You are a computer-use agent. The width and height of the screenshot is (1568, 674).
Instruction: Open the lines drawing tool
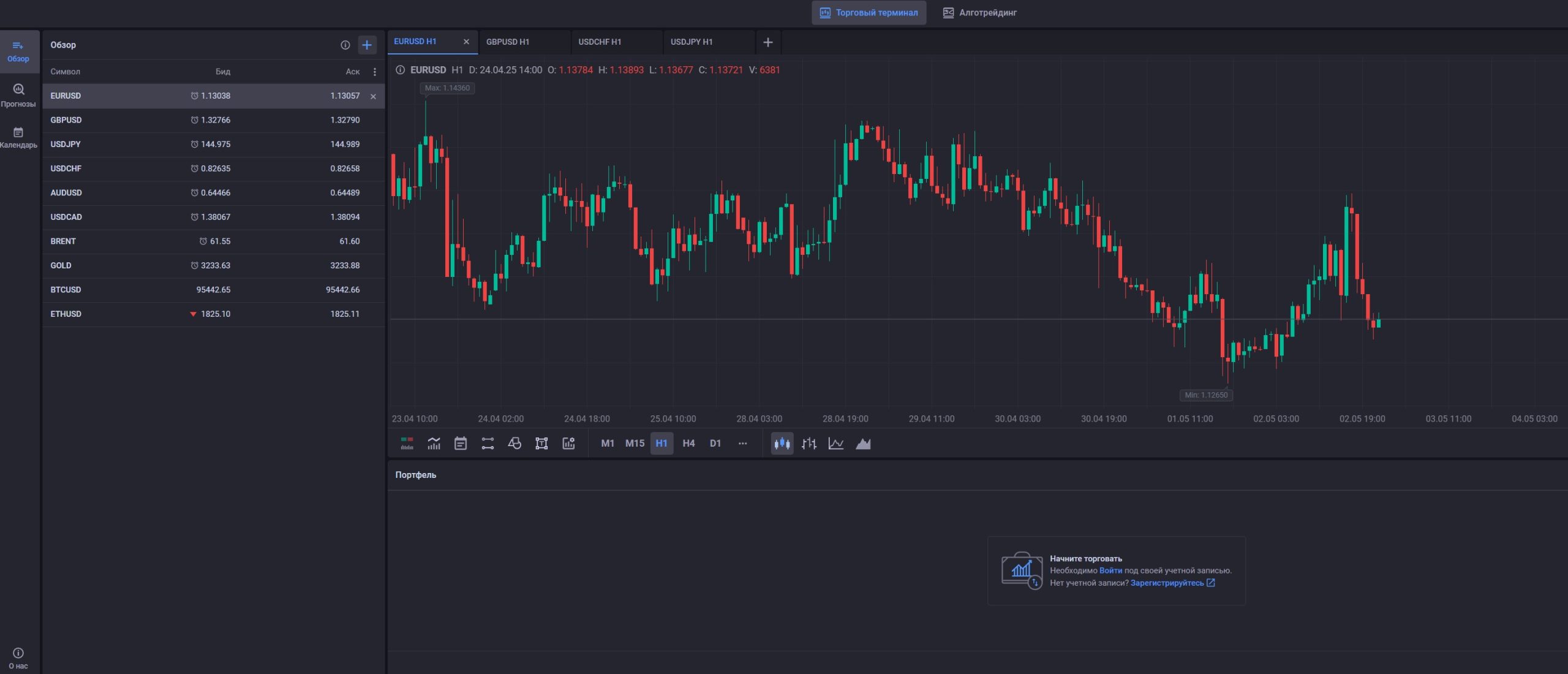[x=488, y=444]
